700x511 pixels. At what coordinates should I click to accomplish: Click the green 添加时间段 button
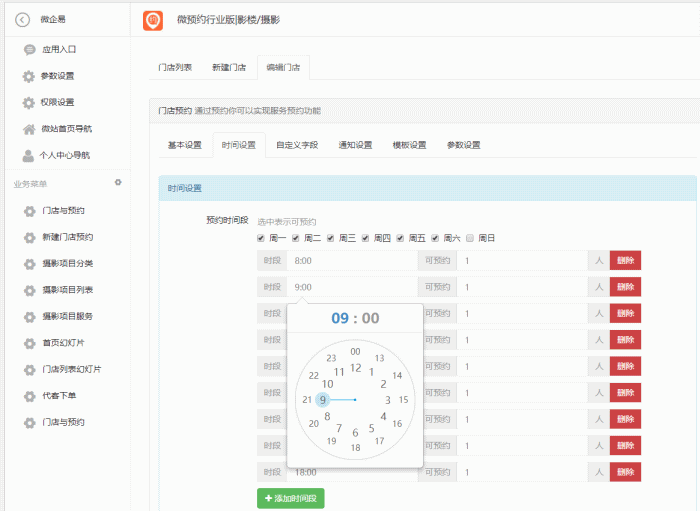click(290, 498)
